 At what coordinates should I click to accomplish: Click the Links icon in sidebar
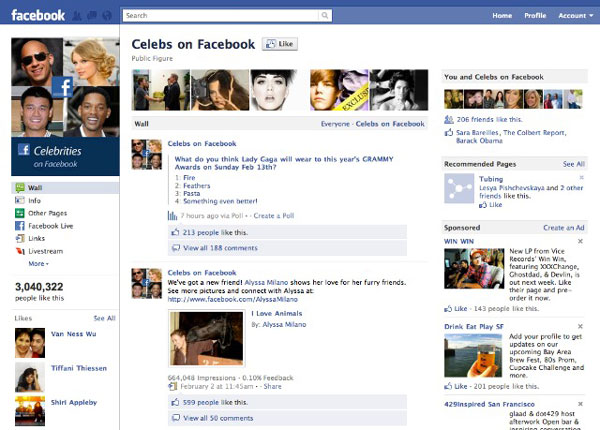tap(20, 238)
